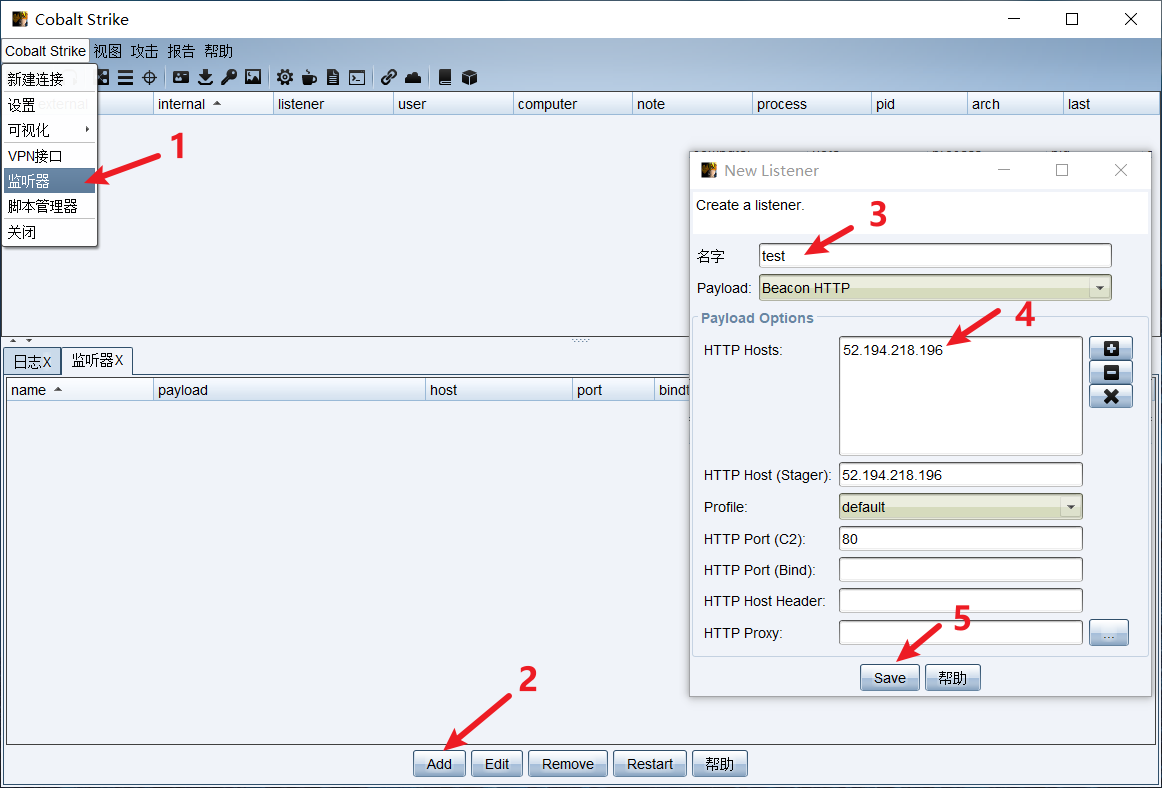This screenshot has width=1162, height=788.
Task: Sort sessions by process column
Action: [x=812, y=104]
